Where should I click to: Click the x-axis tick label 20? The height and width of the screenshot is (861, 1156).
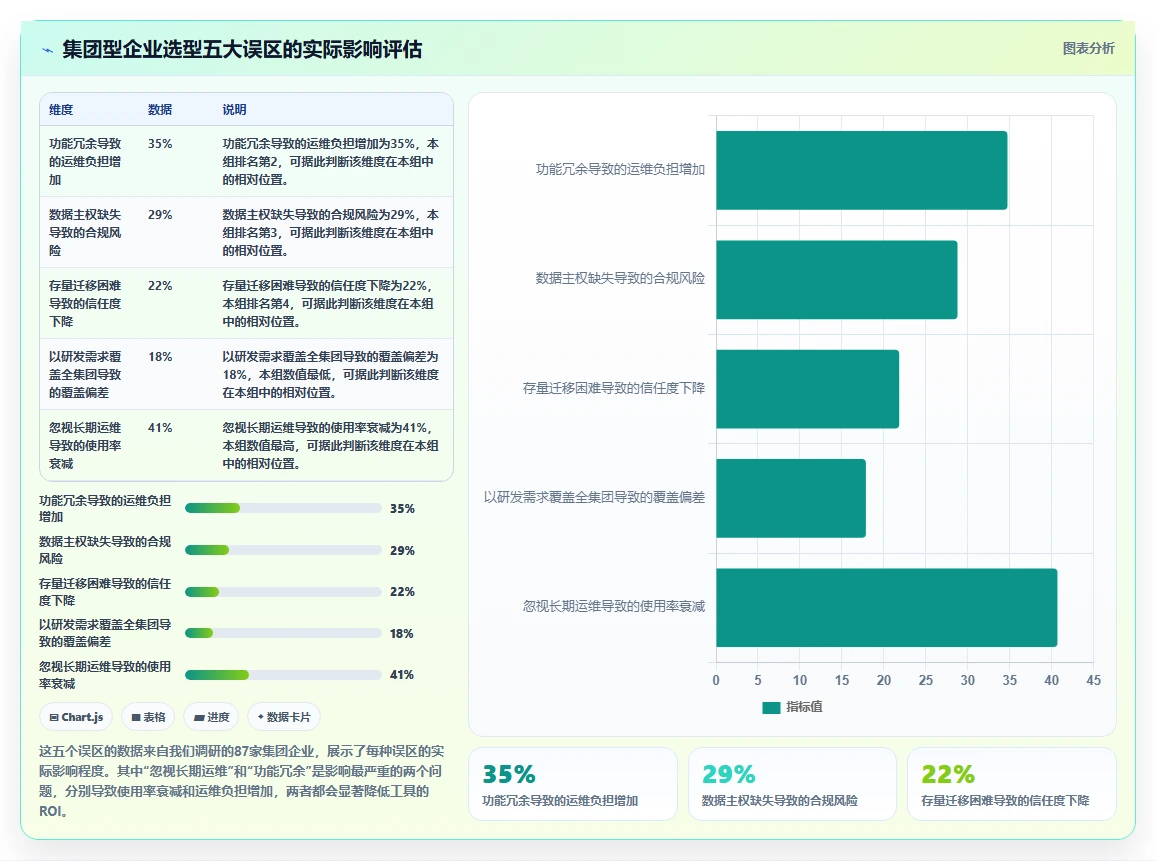click(884, 680)
